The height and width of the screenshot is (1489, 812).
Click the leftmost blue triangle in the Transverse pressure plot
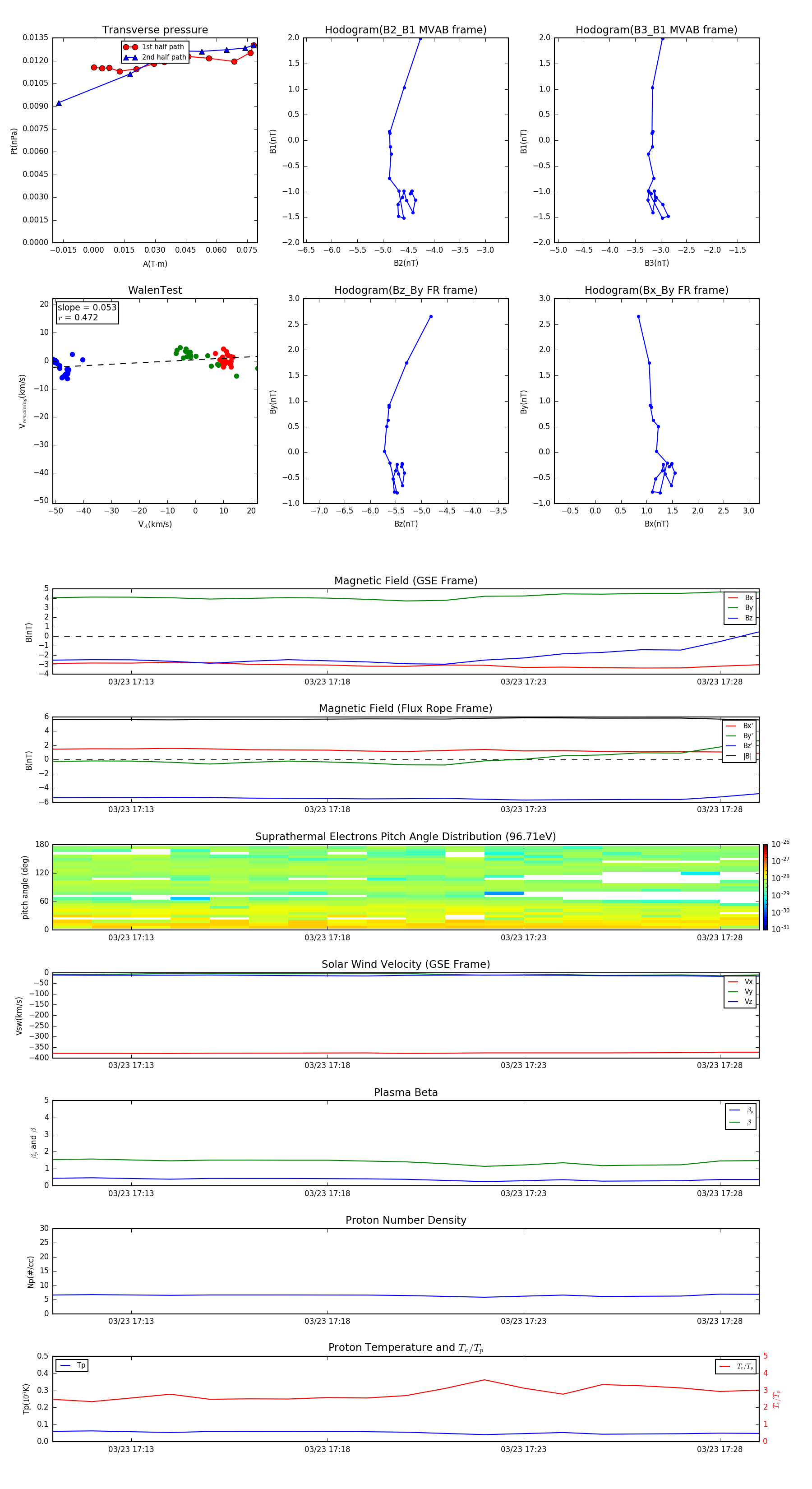pos(58,103)
